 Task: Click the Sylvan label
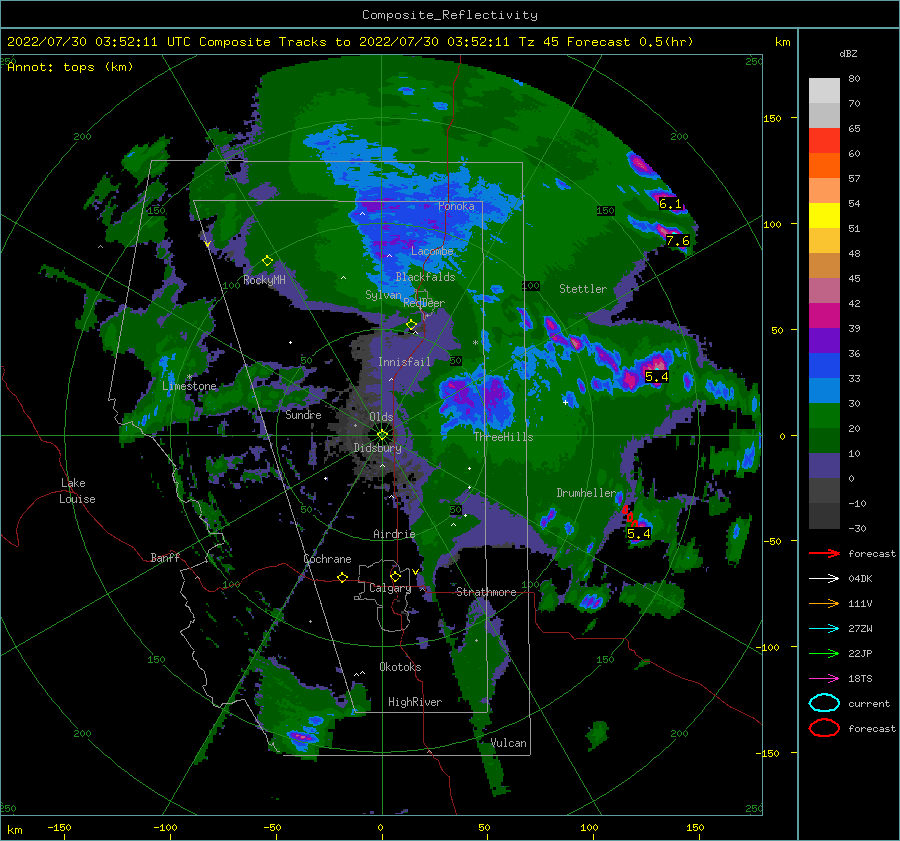click(x=383, y=295)
